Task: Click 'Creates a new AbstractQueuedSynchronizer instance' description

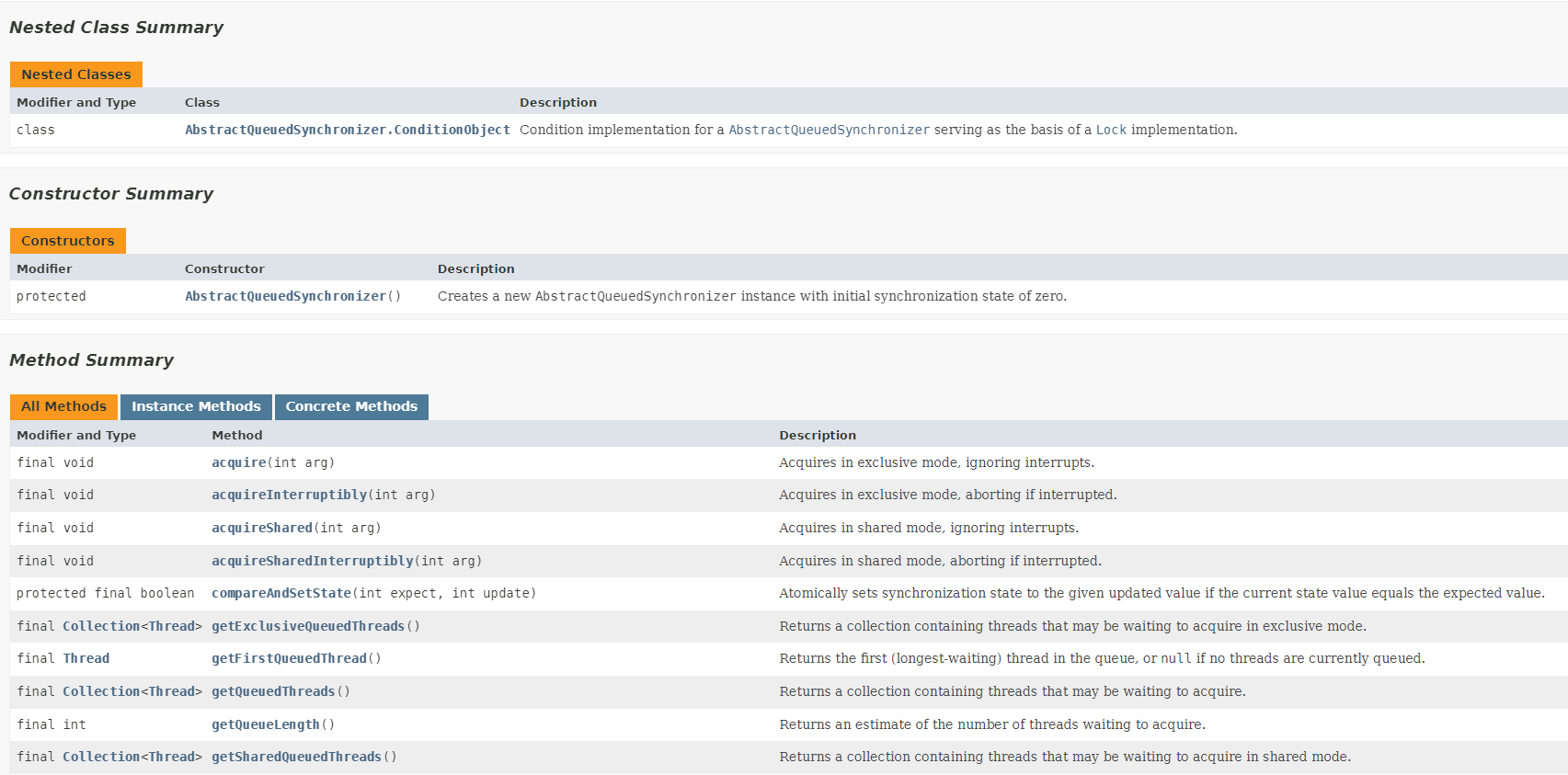Action: 752,296
